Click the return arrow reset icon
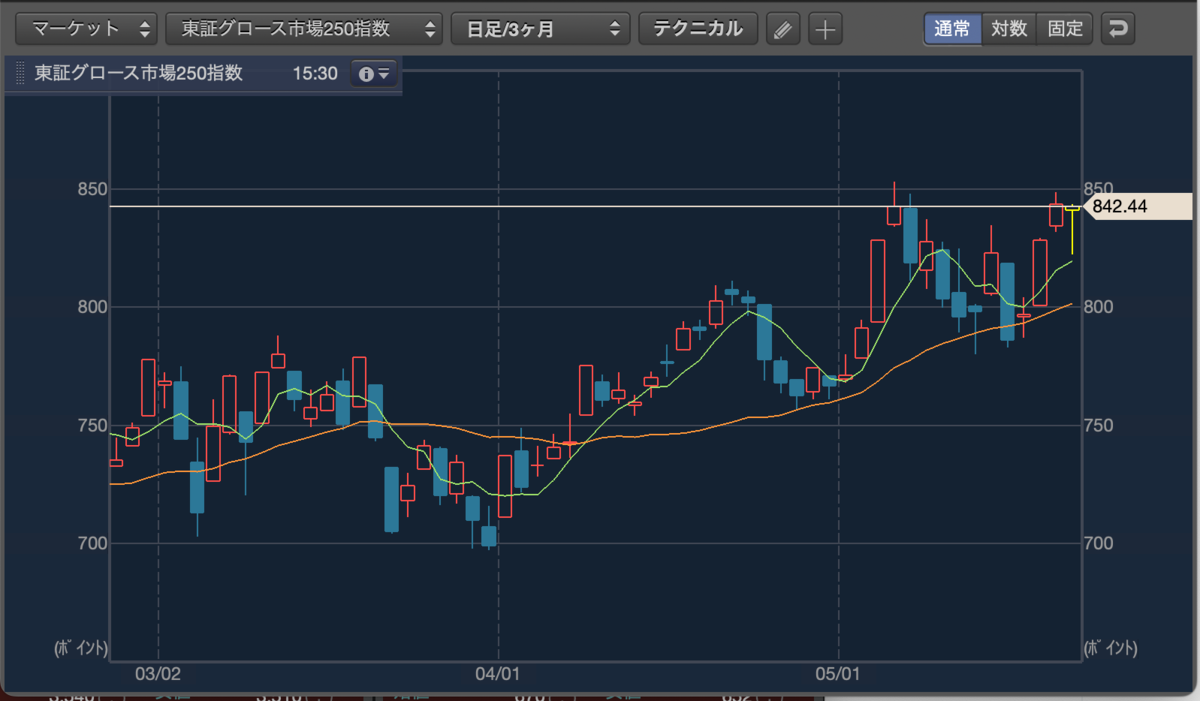Image resolution: width=1200 pixels, height=701 pixels. (1117, 28)
